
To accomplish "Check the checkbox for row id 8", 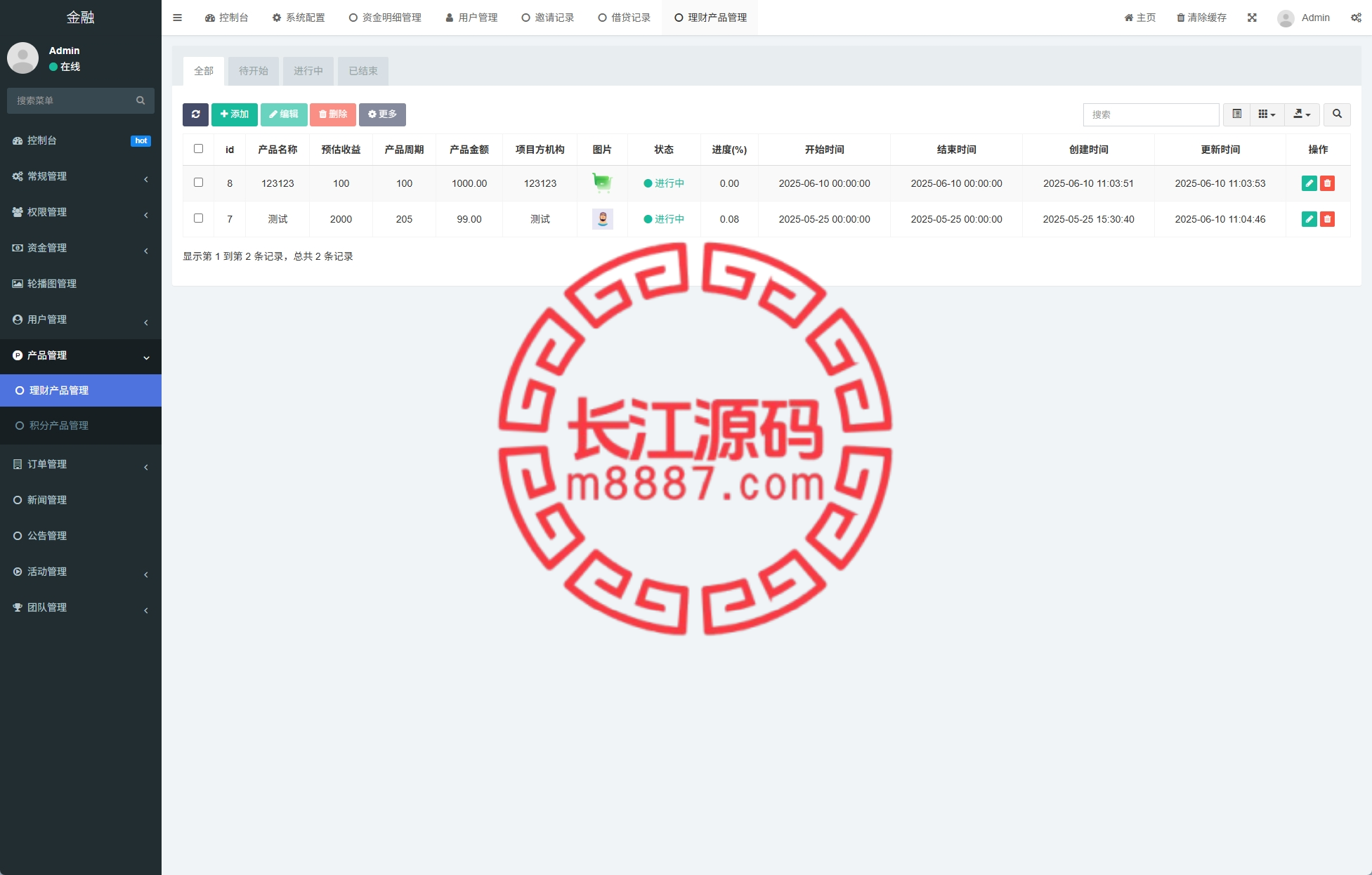I will tap(198, 183).
